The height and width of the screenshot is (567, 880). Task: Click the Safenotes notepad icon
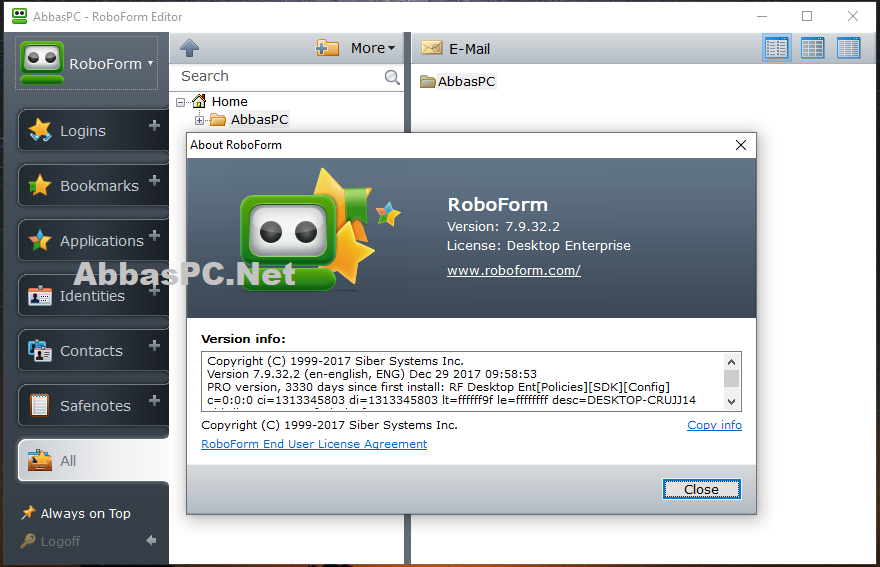tap(40, 405)
